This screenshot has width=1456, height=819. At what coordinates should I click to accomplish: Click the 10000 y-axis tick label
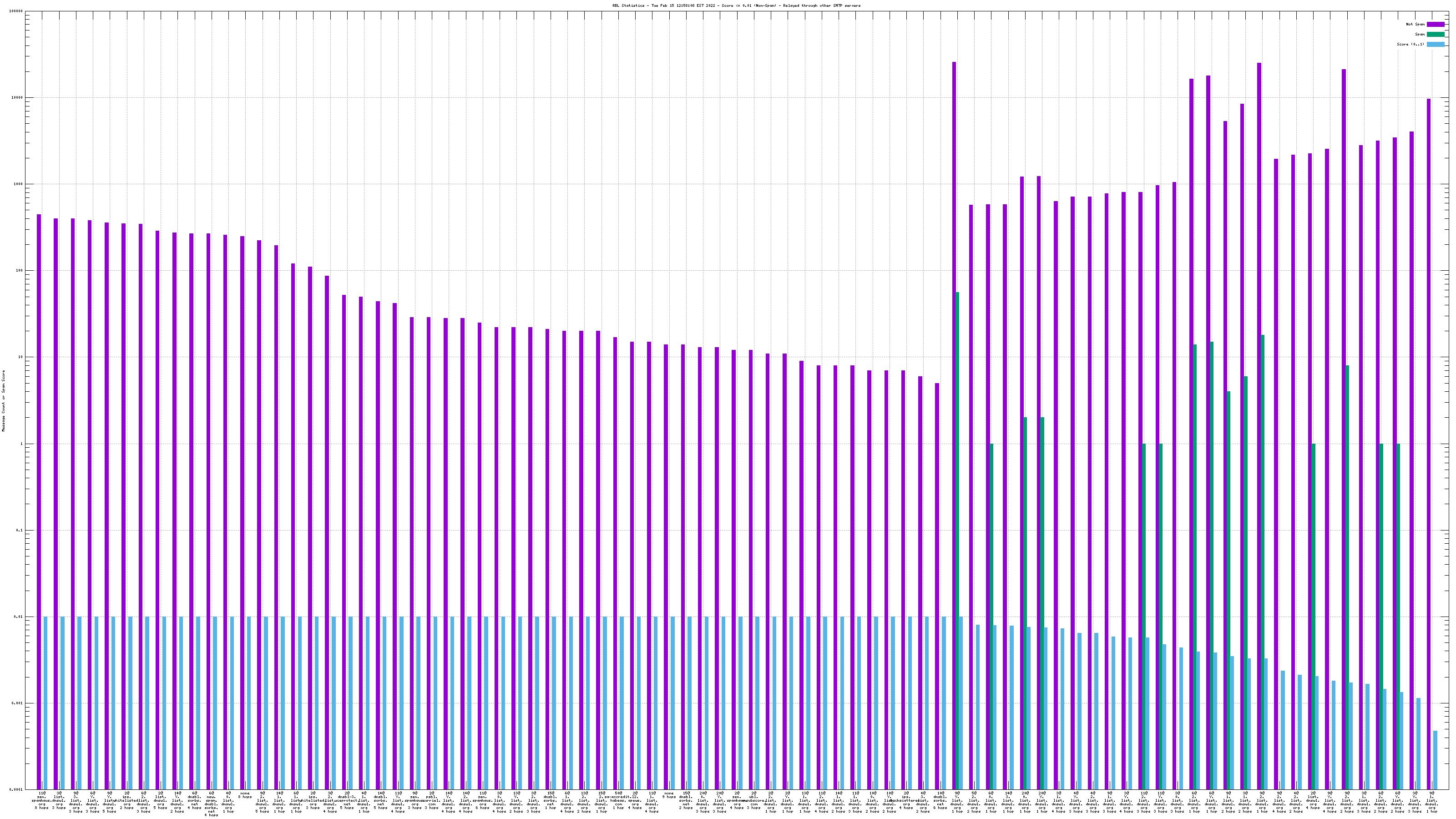[x=18, y=98]
